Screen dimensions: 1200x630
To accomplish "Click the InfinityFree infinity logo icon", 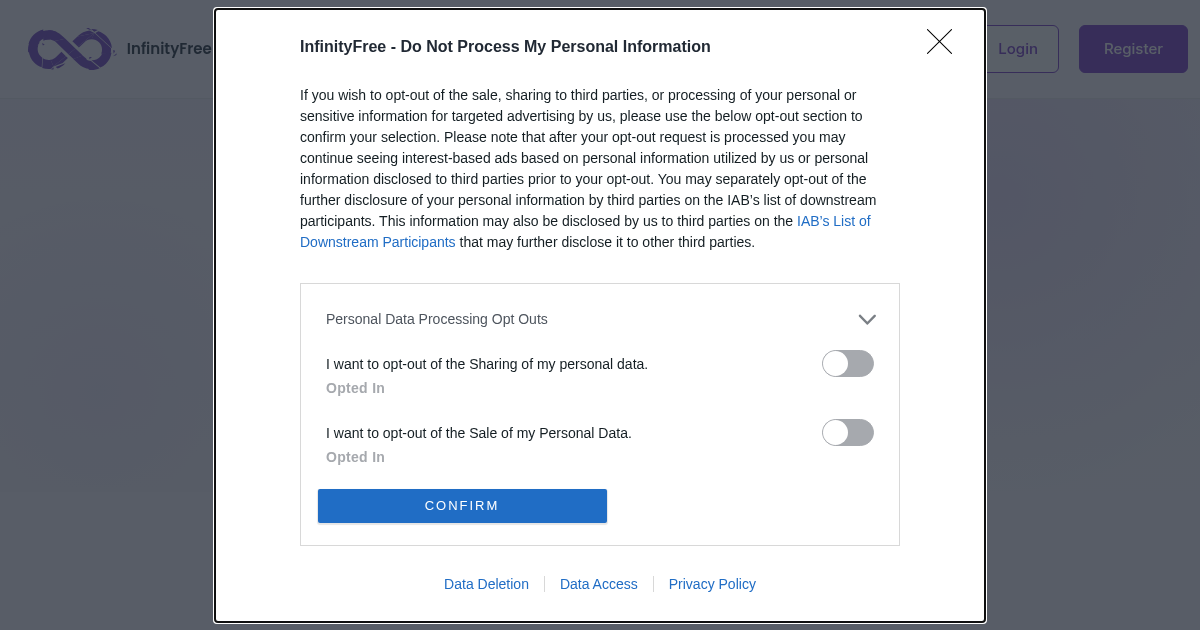I will point(69,49).
